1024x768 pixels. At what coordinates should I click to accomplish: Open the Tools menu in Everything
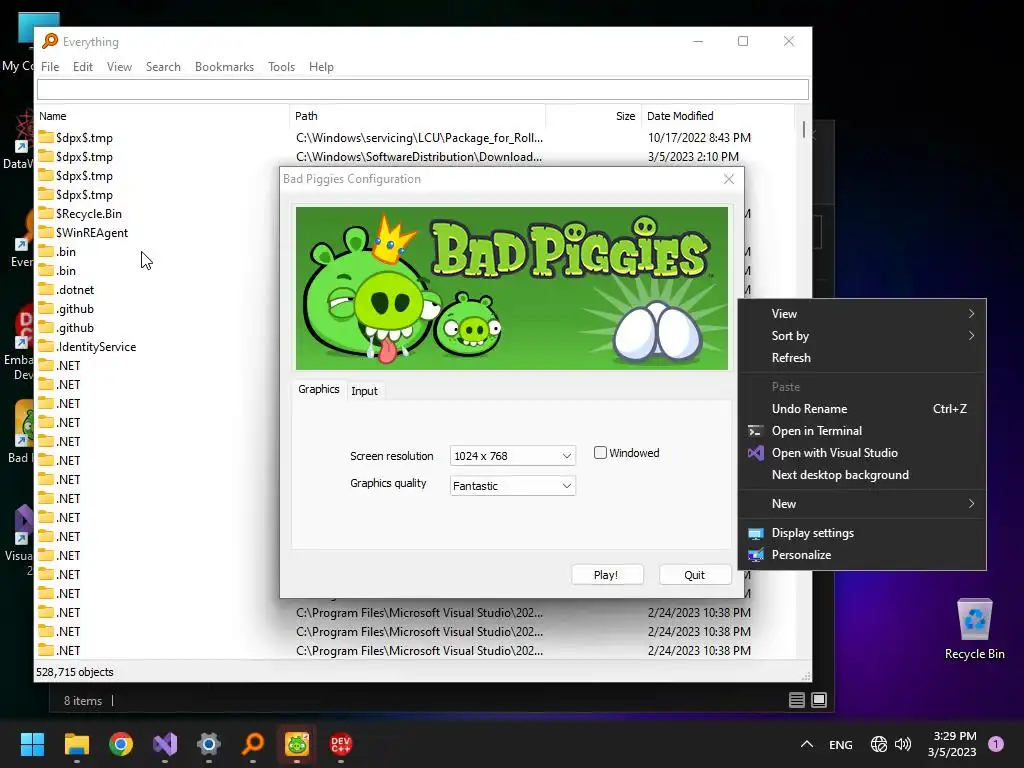coord(281,67)
